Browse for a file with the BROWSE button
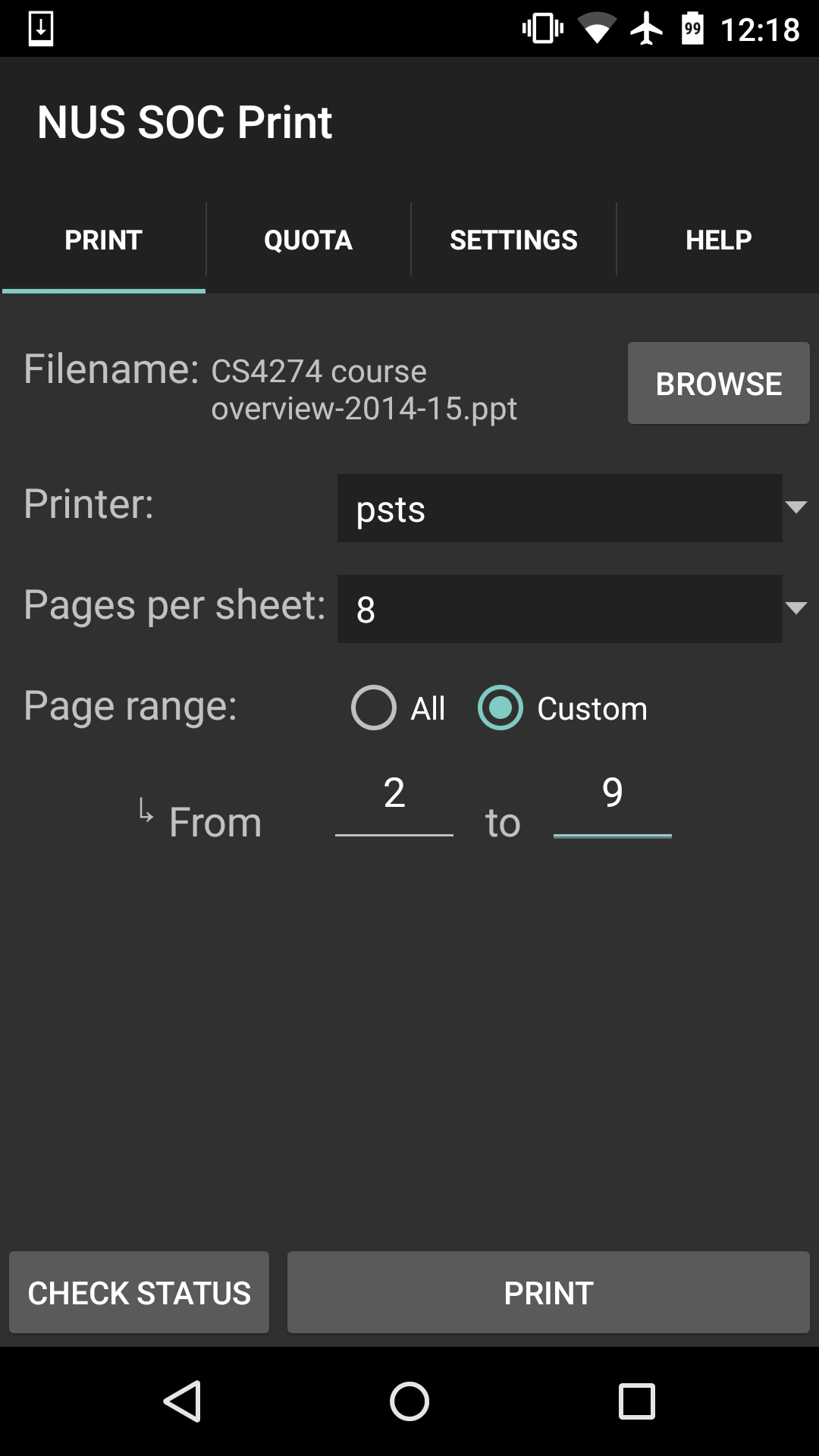This screenshot has height=1456, width=819. pos(719,383)
